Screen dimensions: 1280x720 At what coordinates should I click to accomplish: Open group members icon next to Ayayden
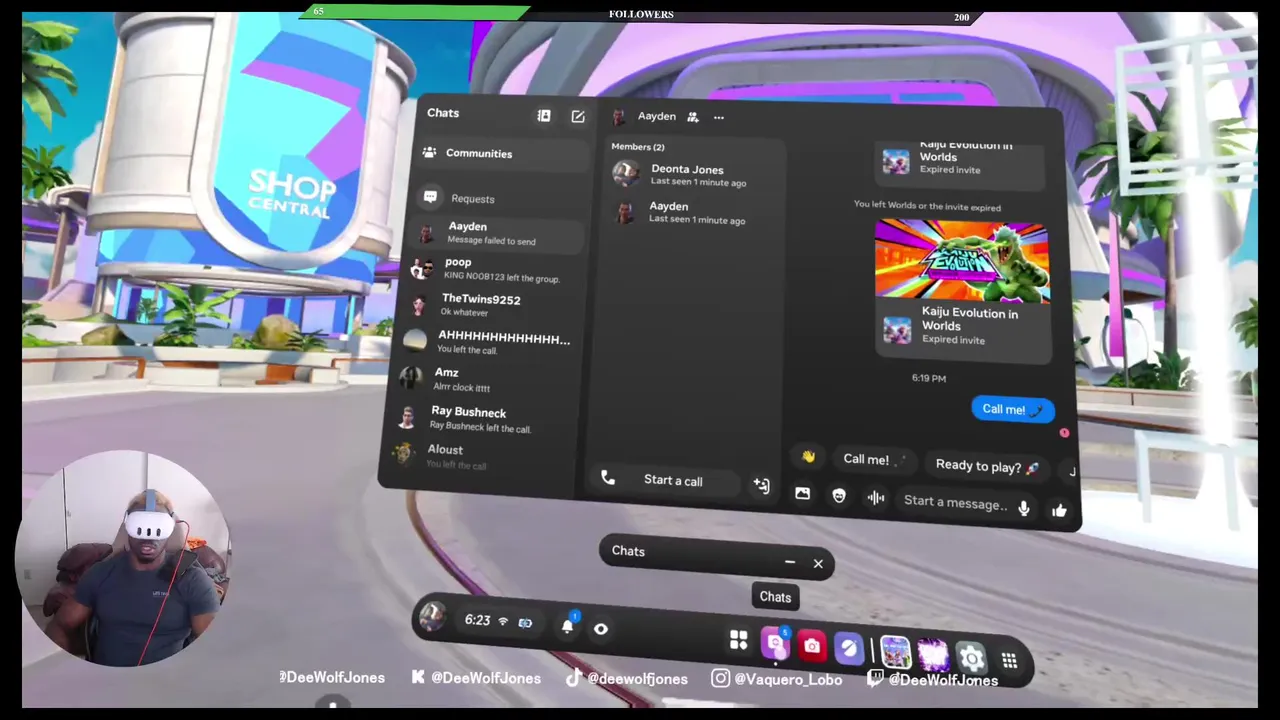click(692, 117)
